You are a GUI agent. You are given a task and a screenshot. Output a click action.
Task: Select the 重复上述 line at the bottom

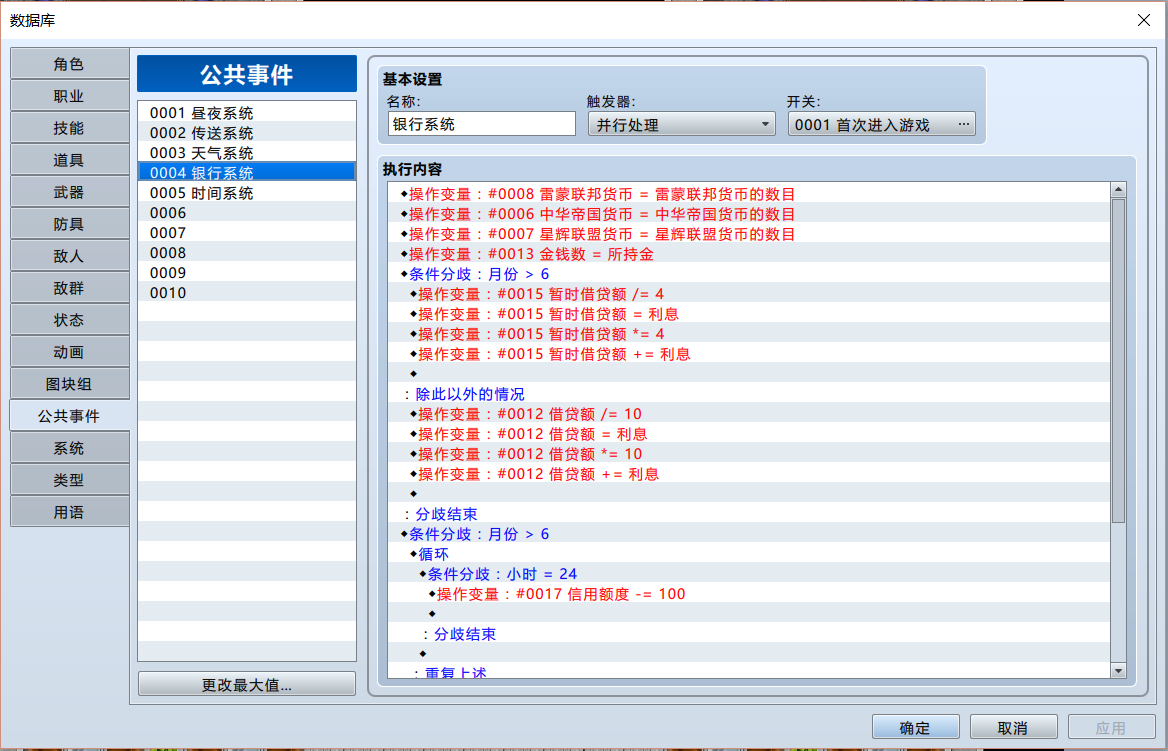tap(749, 672)
